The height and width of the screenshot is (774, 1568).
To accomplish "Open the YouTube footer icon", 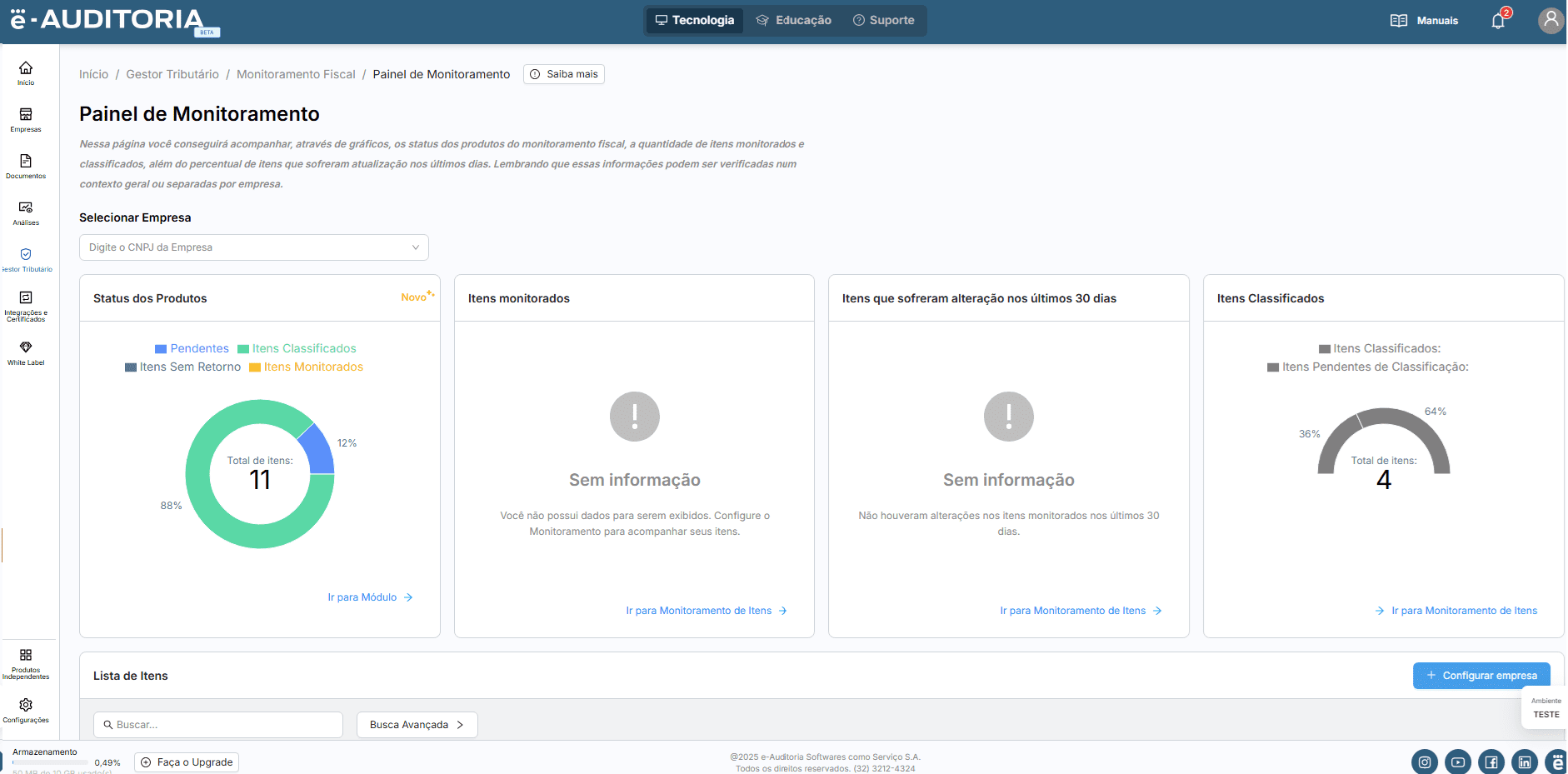I will tap(1458, 762).
